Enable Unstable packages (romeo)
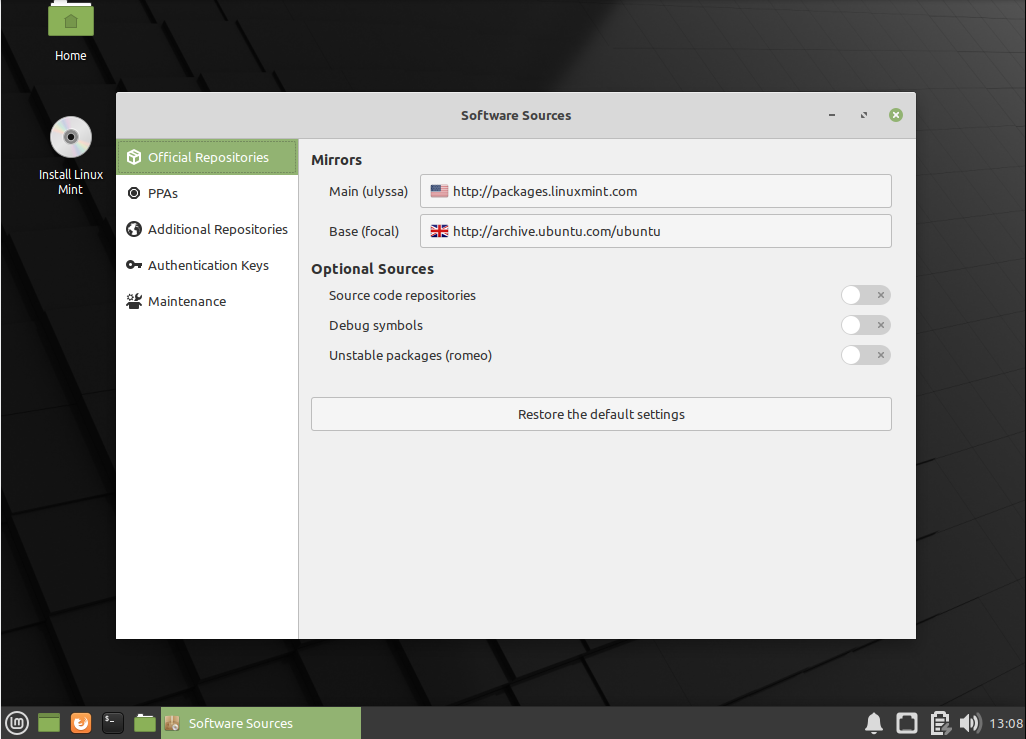 (866, 355)
